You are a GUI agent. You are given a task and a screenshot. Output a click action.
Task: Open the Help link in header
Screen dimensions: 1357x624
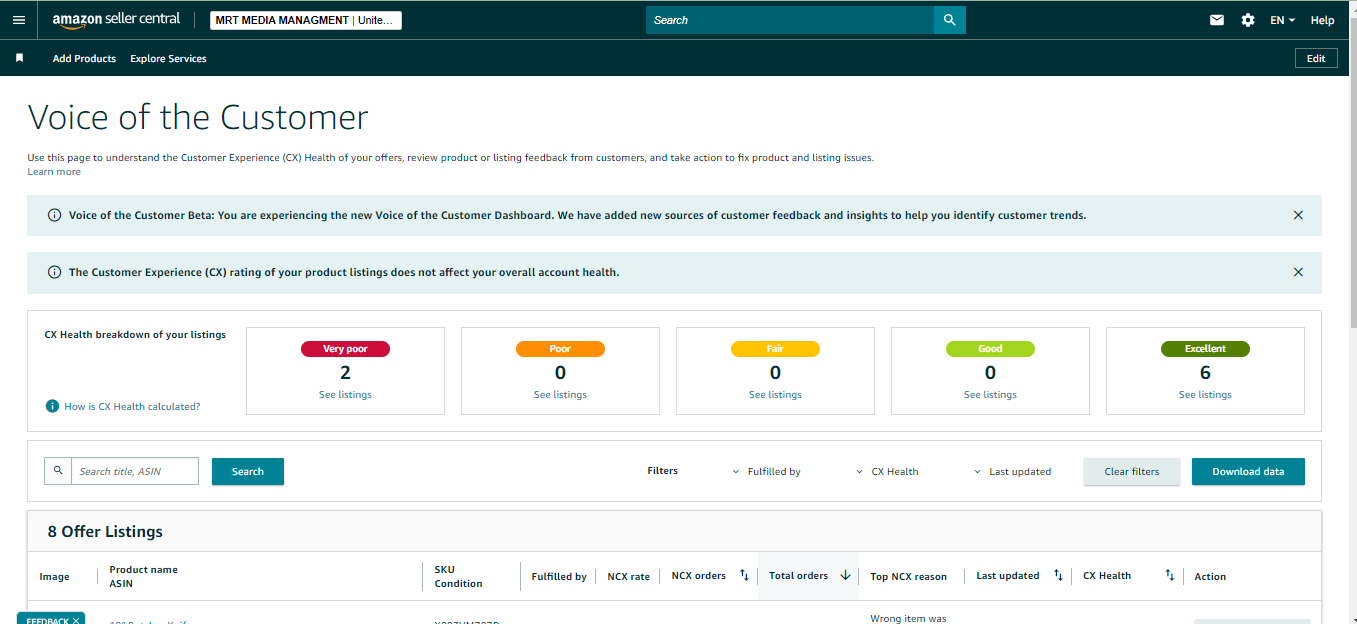click(1322, 20)
